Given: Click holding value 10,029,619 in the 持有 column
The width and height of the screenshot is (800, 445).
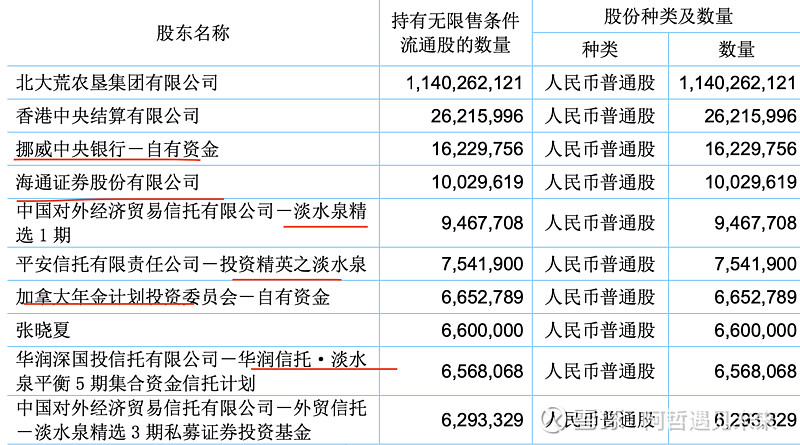Looking at the screenshot, I should pos(477,182).
